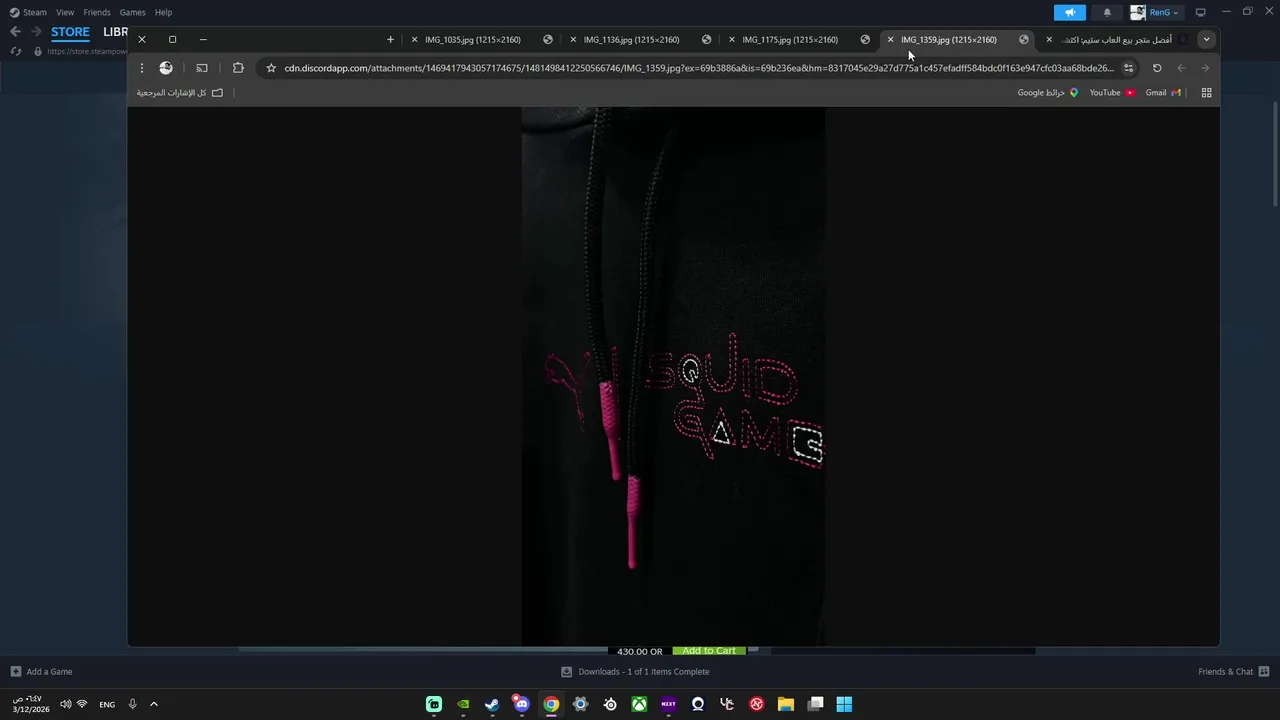
Task: Open Google Chrome taskbar icon
Action: tap(551, 704)
